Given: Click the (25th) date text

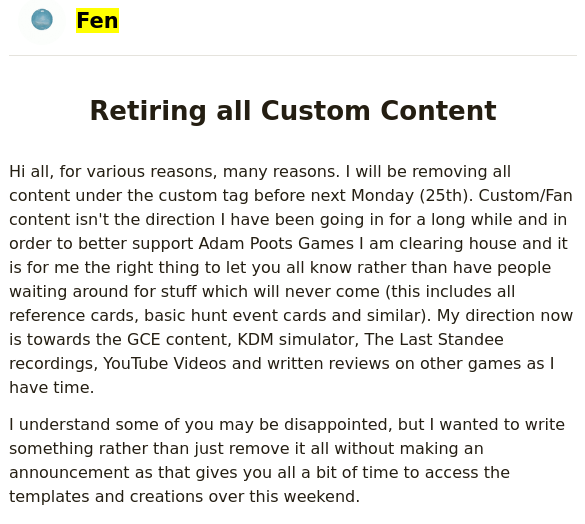Looking at the screenshot, I should pyautogui.click(x=446, y=196).
